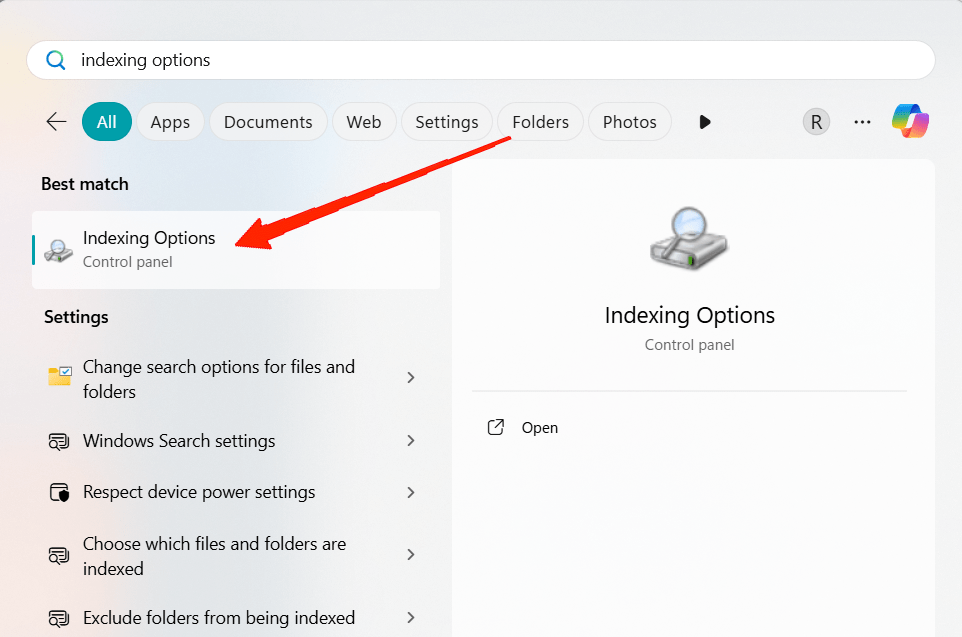This screenshot has width=962, height=637.
Task: Click the Open external-link icon
Action: [496, 428]
